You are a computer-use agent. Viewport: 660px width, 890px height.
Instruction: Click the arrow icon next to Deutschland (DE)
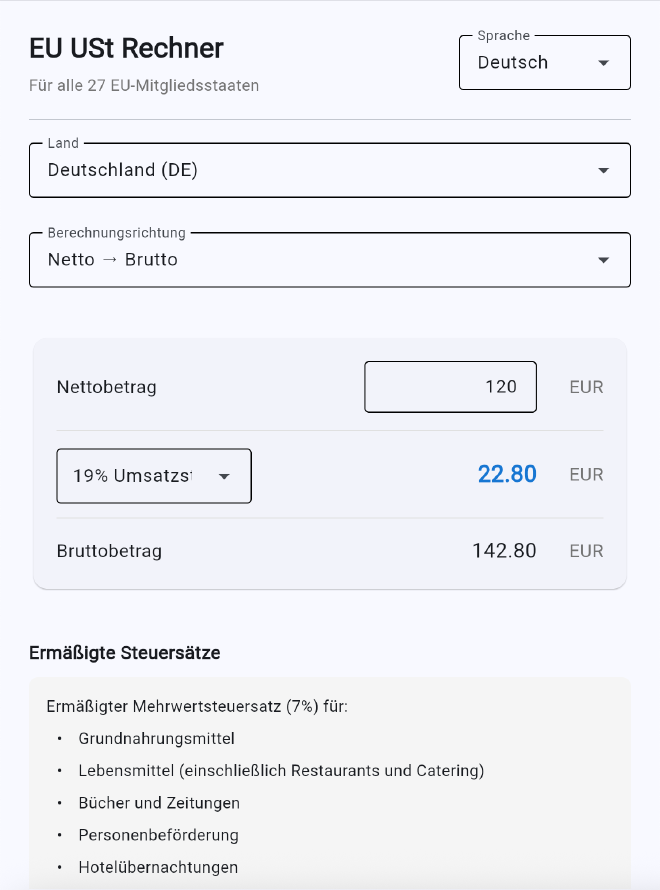click(x=603, y=171)
